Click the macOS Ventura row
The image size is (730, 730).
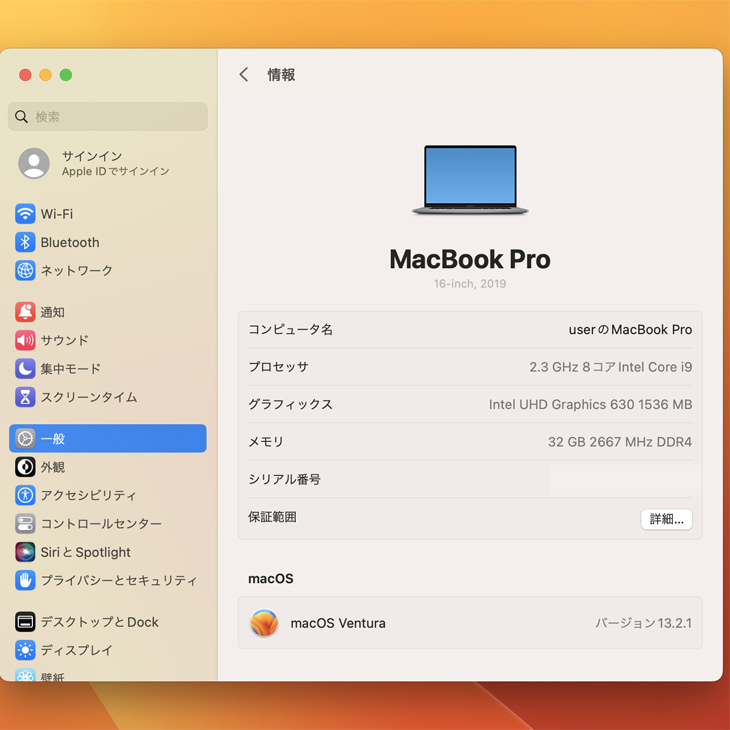470,623
